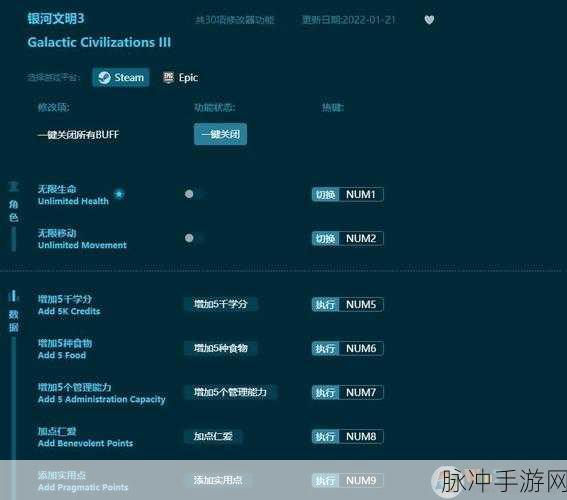This screenshot has width=567, height=500.
Task: Click the 增加5千学分 apply button
Action: (x=220, y=304)
